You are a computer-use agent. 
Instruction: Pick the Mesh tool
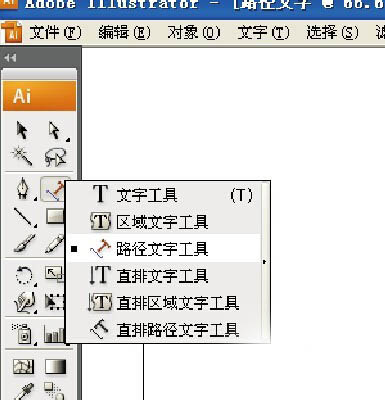(23, 367)
